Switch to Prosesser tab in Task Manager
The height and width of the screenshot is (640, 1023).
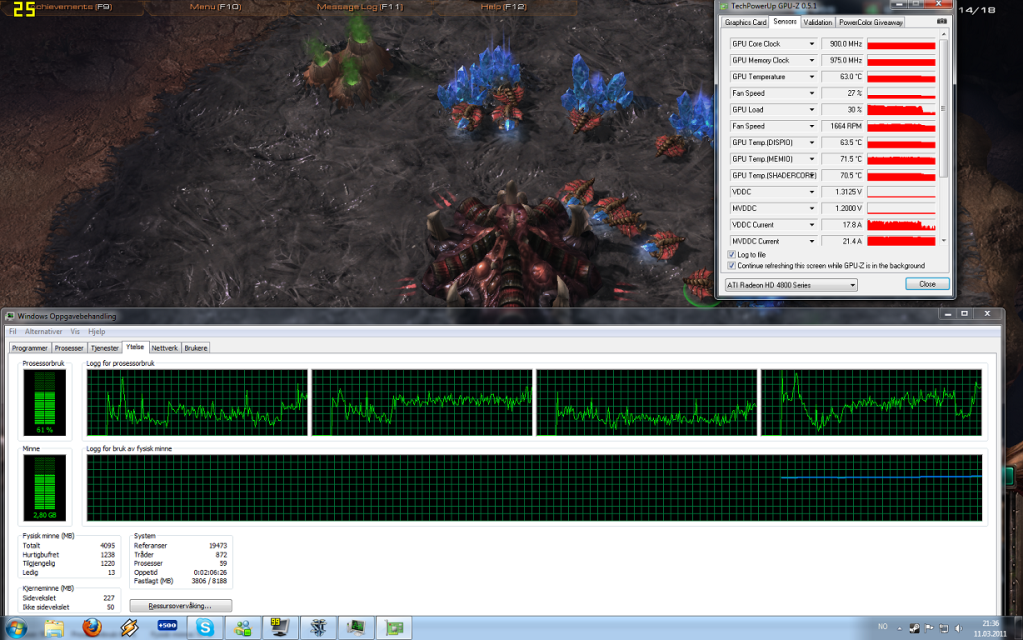(x=69, y=348)
